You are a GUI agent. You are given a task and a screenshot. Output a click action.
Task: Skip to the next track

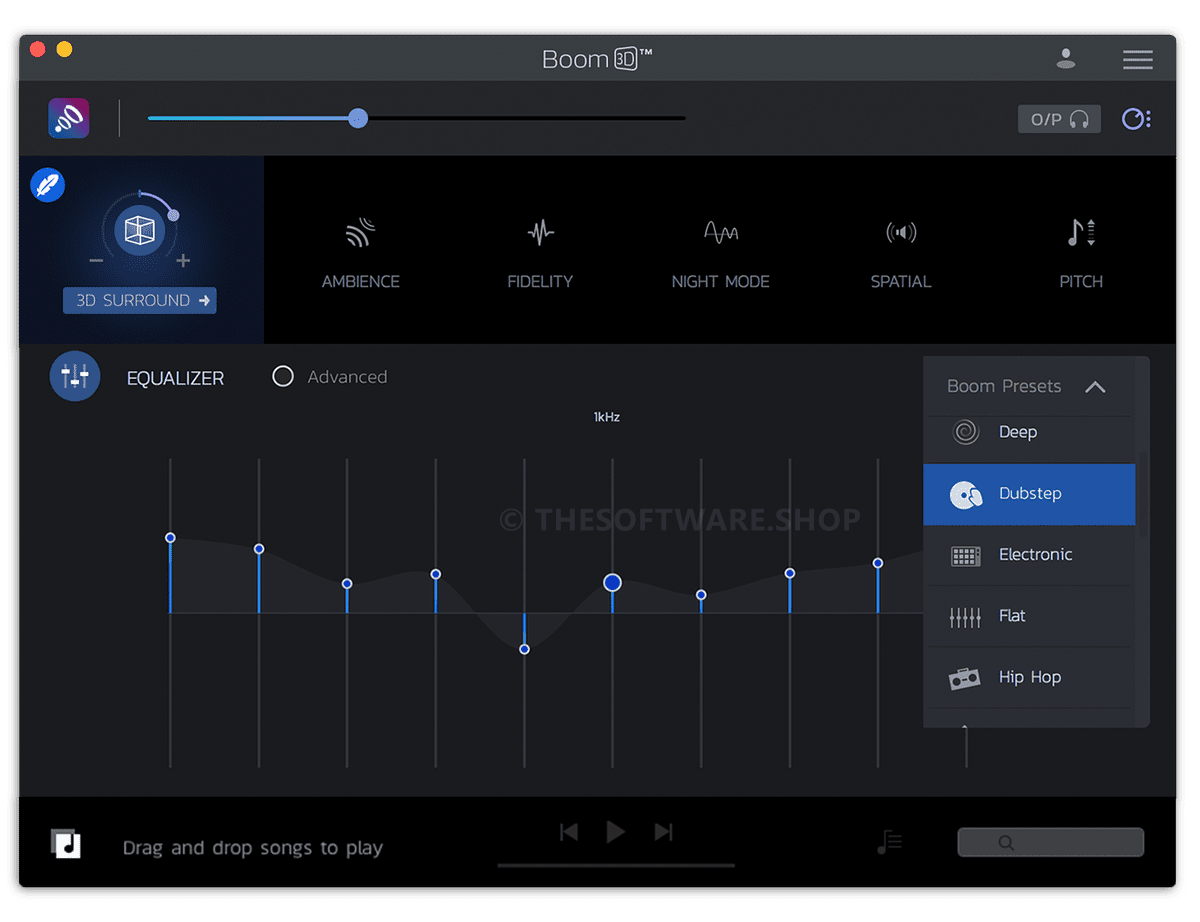pos(663,832)
